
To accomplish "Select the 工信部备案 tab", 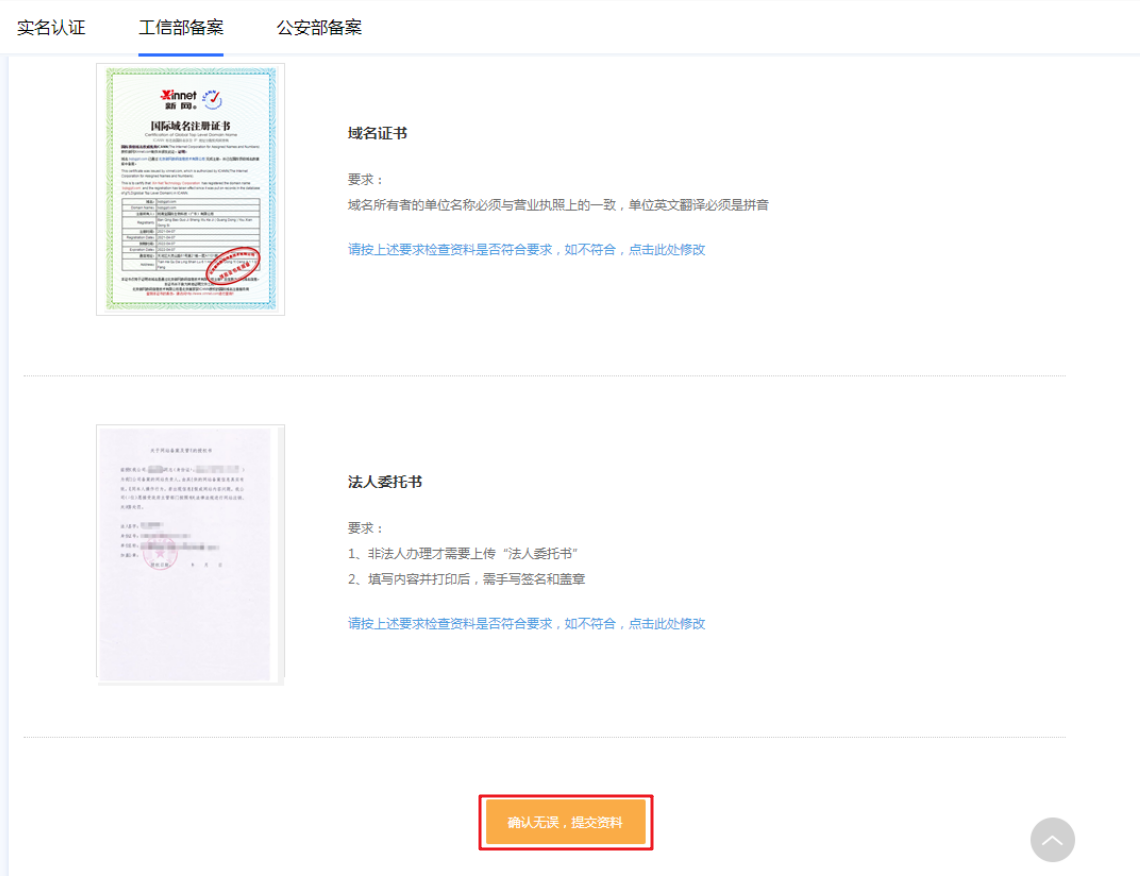I will (181, 28).
